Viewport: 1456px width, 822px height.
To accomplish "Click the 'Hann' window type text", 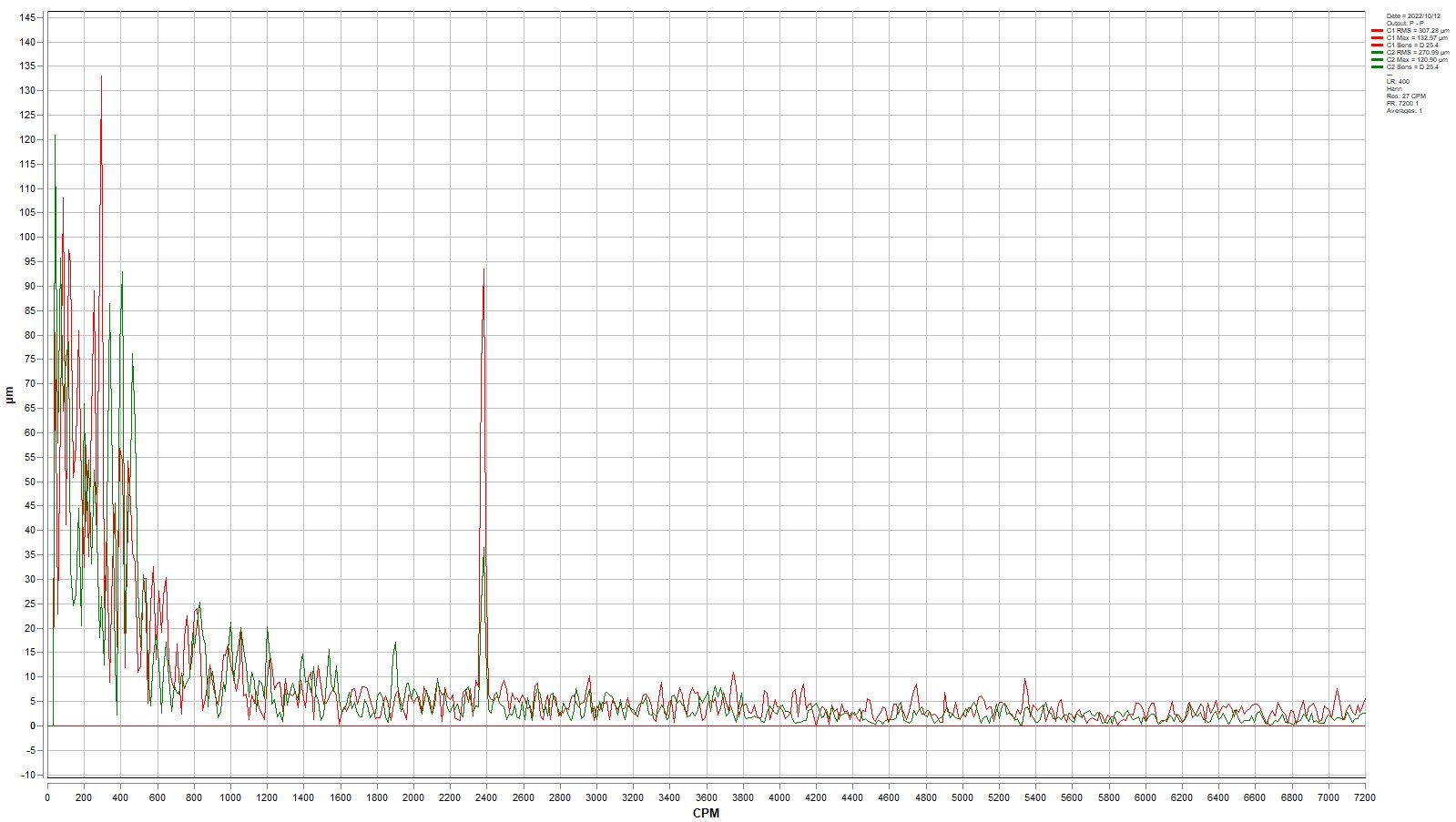I will 1395,89.
